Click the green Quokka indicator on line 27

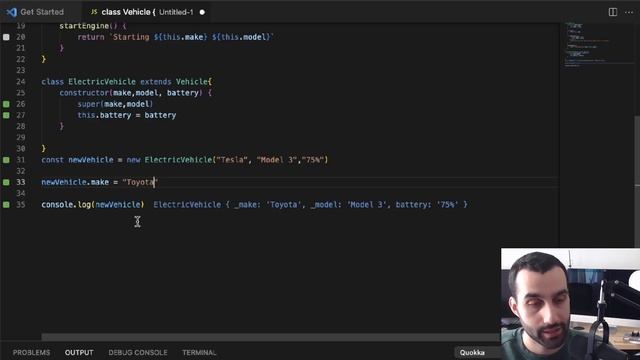(x=6, y=115)
